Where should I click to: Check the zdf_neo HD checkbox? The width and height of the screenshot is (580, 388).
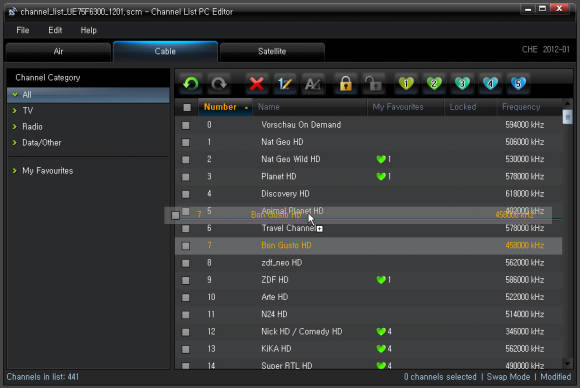pos(186,263)
